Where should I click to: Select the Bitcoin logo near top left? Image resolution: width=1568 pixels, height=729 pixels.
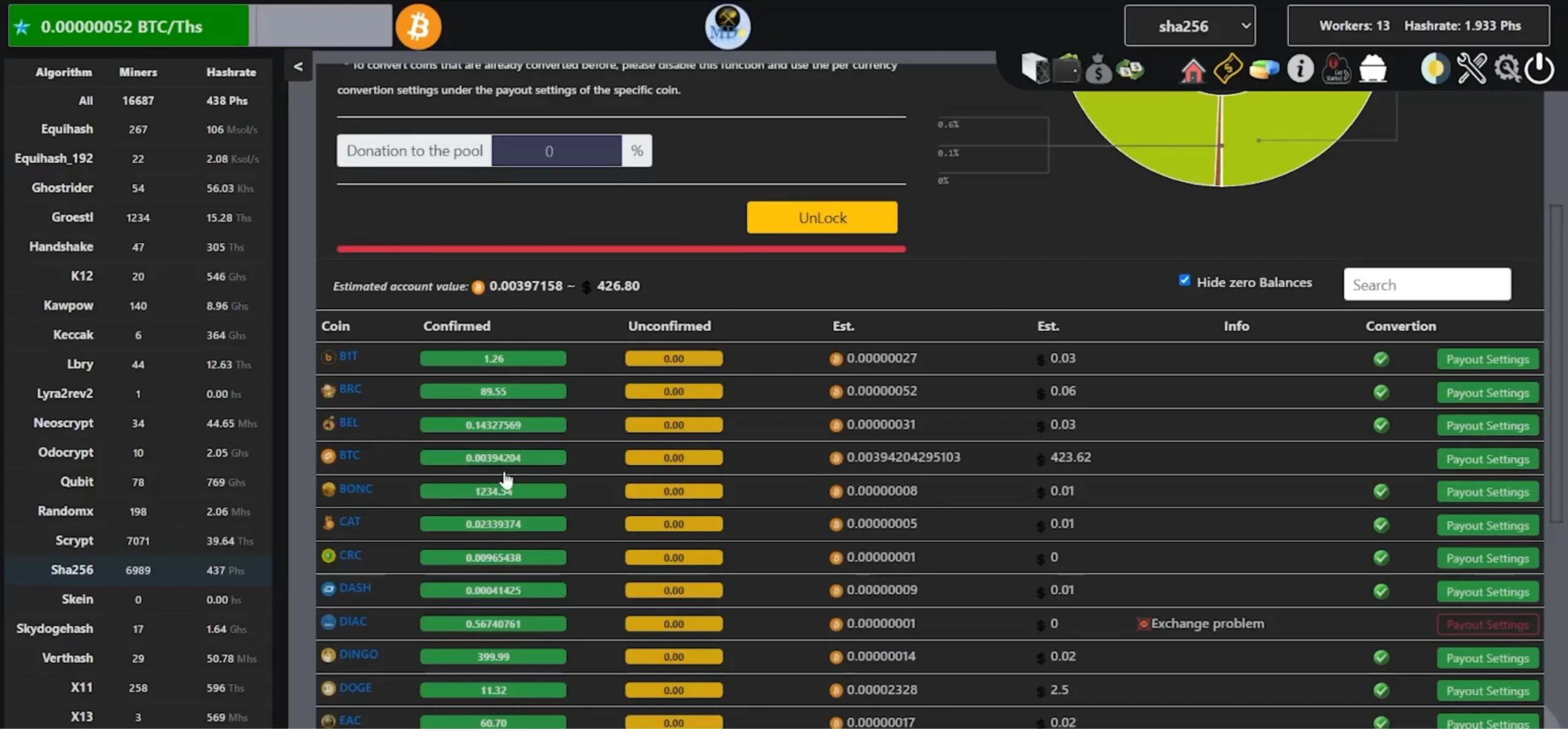coord(419,26)
